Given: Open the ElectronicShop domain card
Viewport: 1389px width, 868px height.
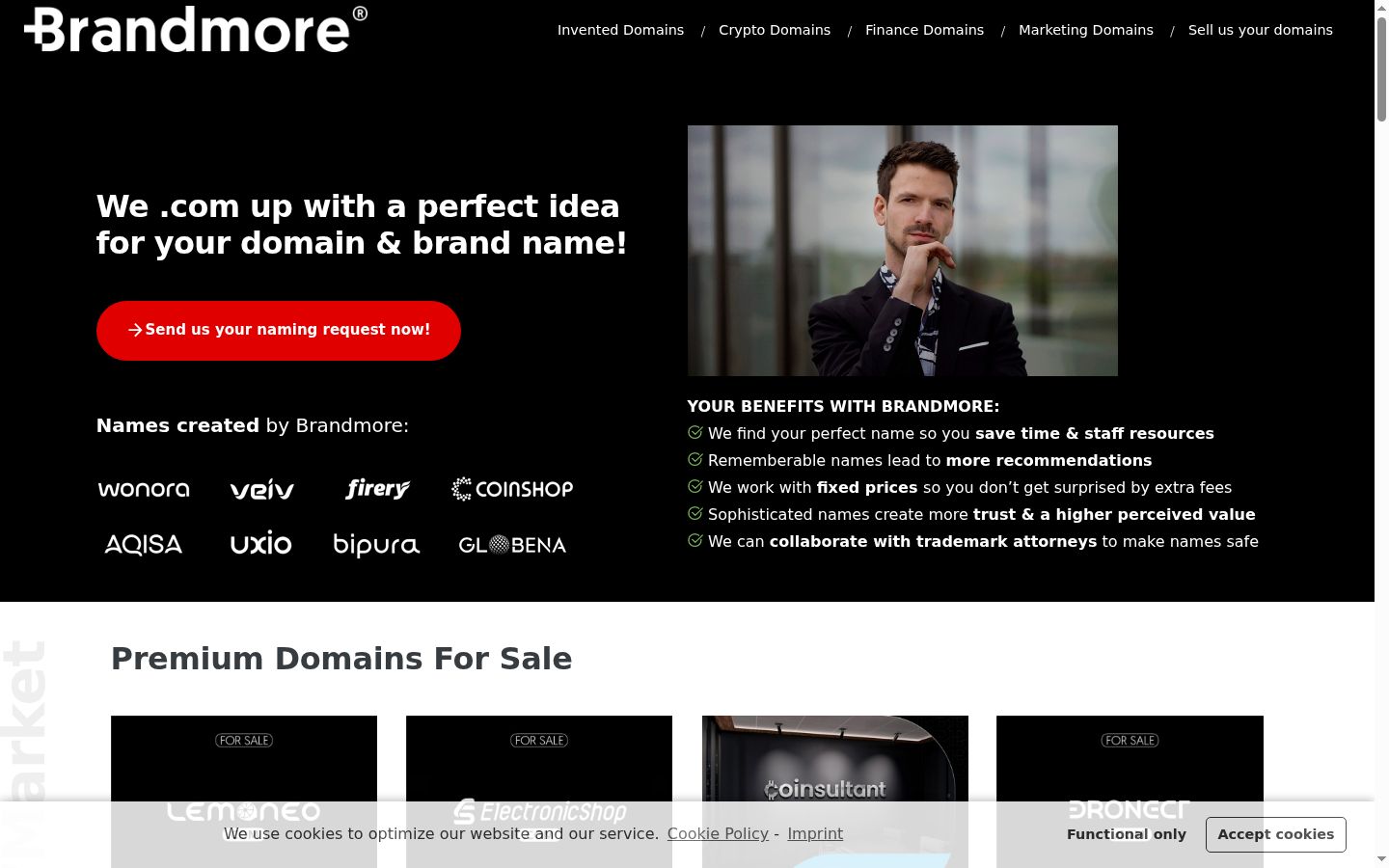Looking at the screenshot, I should 539,792.
